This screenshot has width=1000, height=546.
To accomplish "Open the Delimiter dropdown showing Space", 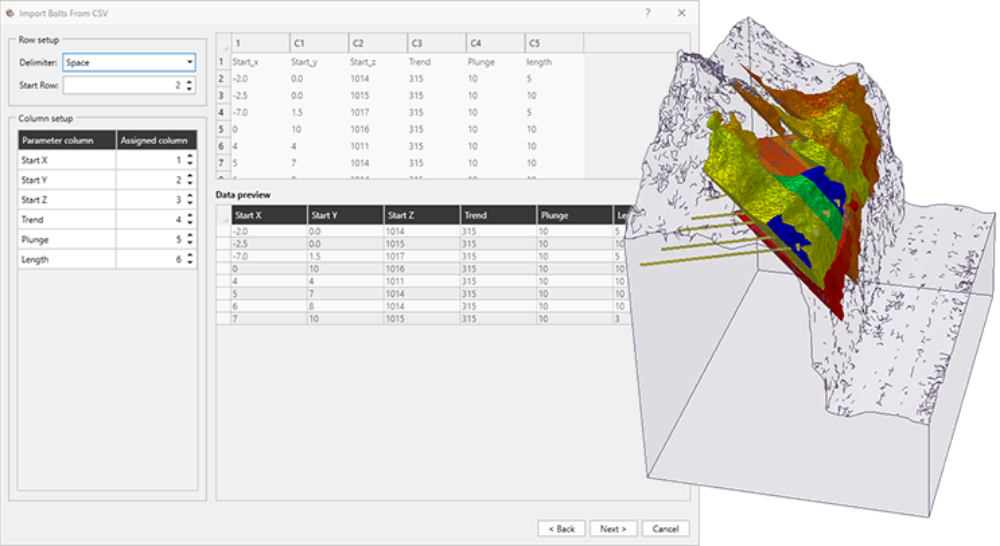I will click(x=129, y=63).
